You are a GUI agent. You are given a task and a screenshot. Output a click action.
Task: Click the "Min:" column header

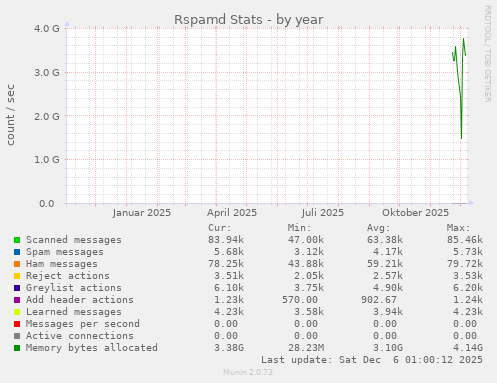click(299, 228)
